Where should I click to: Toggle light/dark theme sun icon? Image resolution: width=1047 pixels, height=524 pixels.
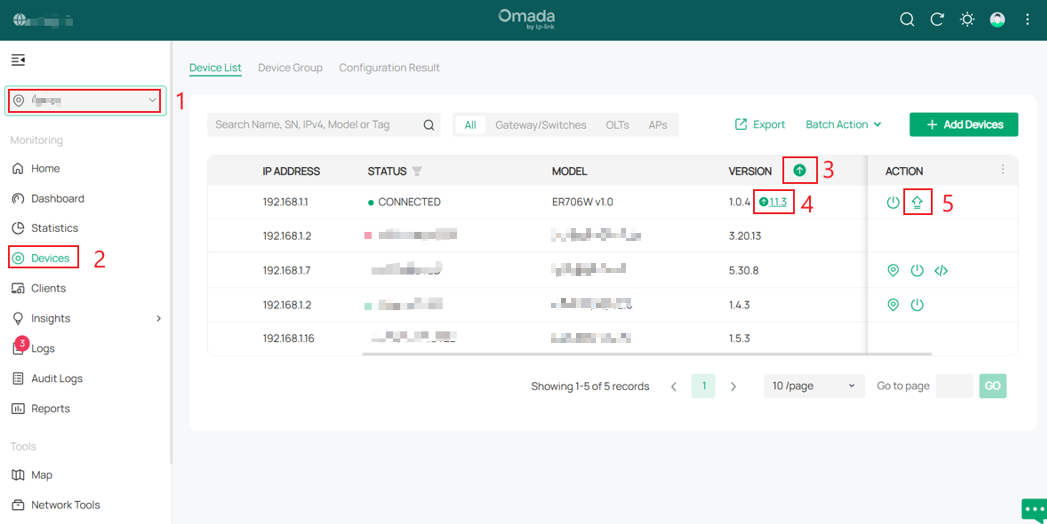pos(967,20)
